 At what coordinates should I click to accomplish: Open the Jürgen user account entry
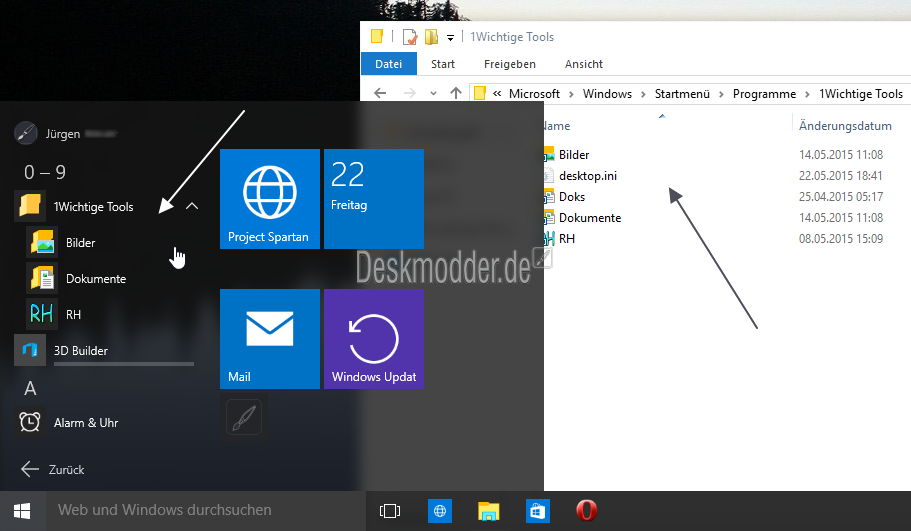[x=64, y=134]
